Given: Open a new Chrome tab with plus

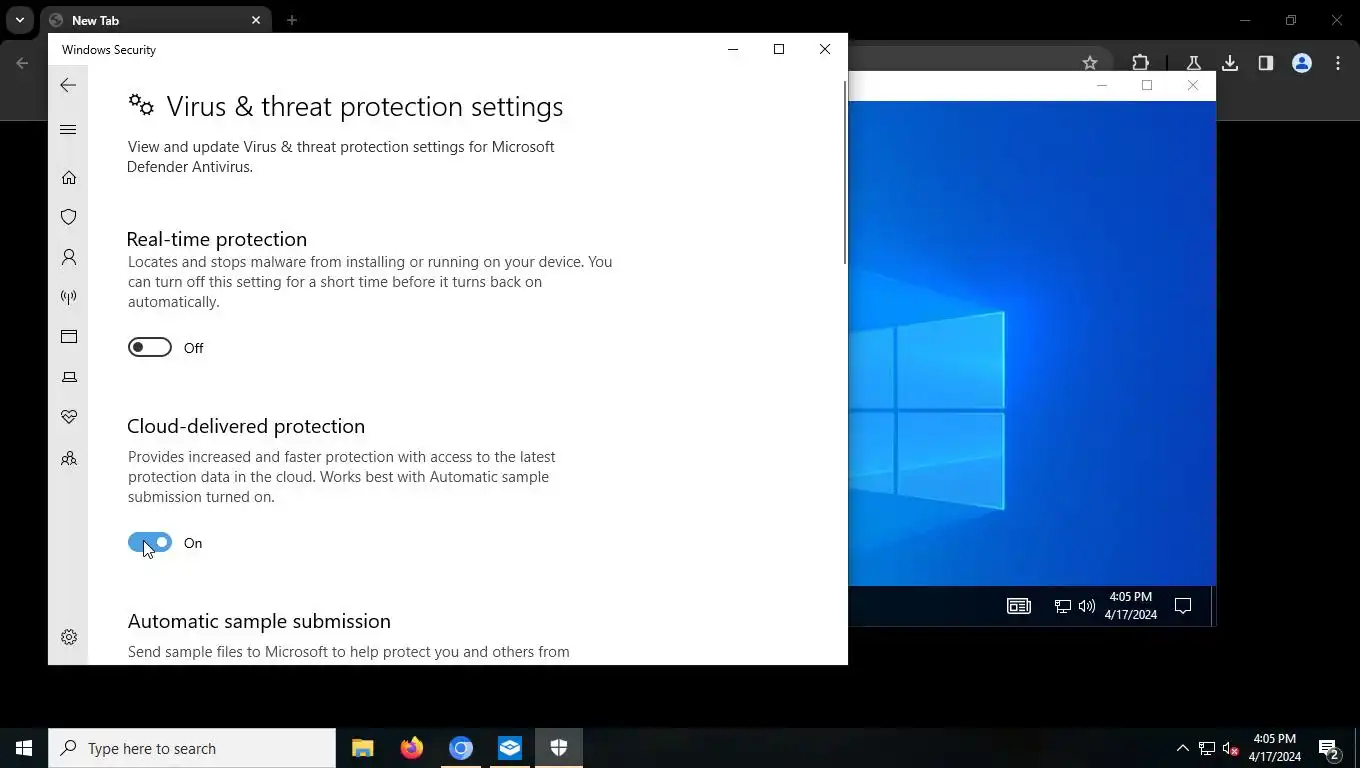Looking at the screenshot, I should (x=292, y=20).
